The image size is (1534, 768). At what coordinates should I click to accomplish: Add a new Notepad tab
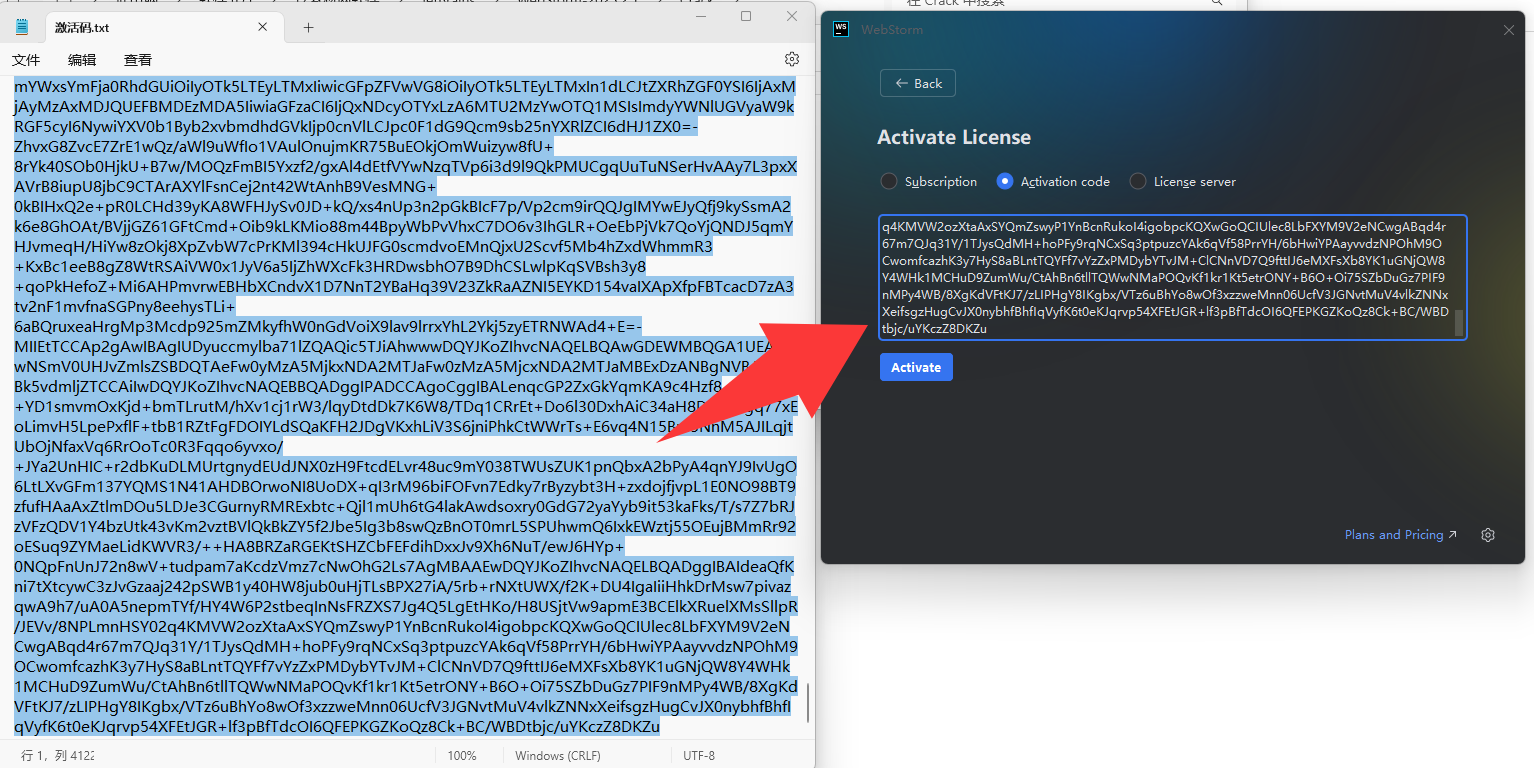coord(308,27)
